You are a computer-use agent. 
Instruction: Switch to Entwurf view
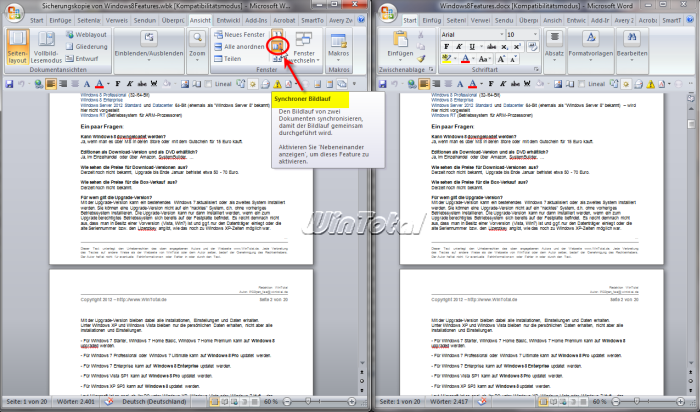click(x=82, y=58)
